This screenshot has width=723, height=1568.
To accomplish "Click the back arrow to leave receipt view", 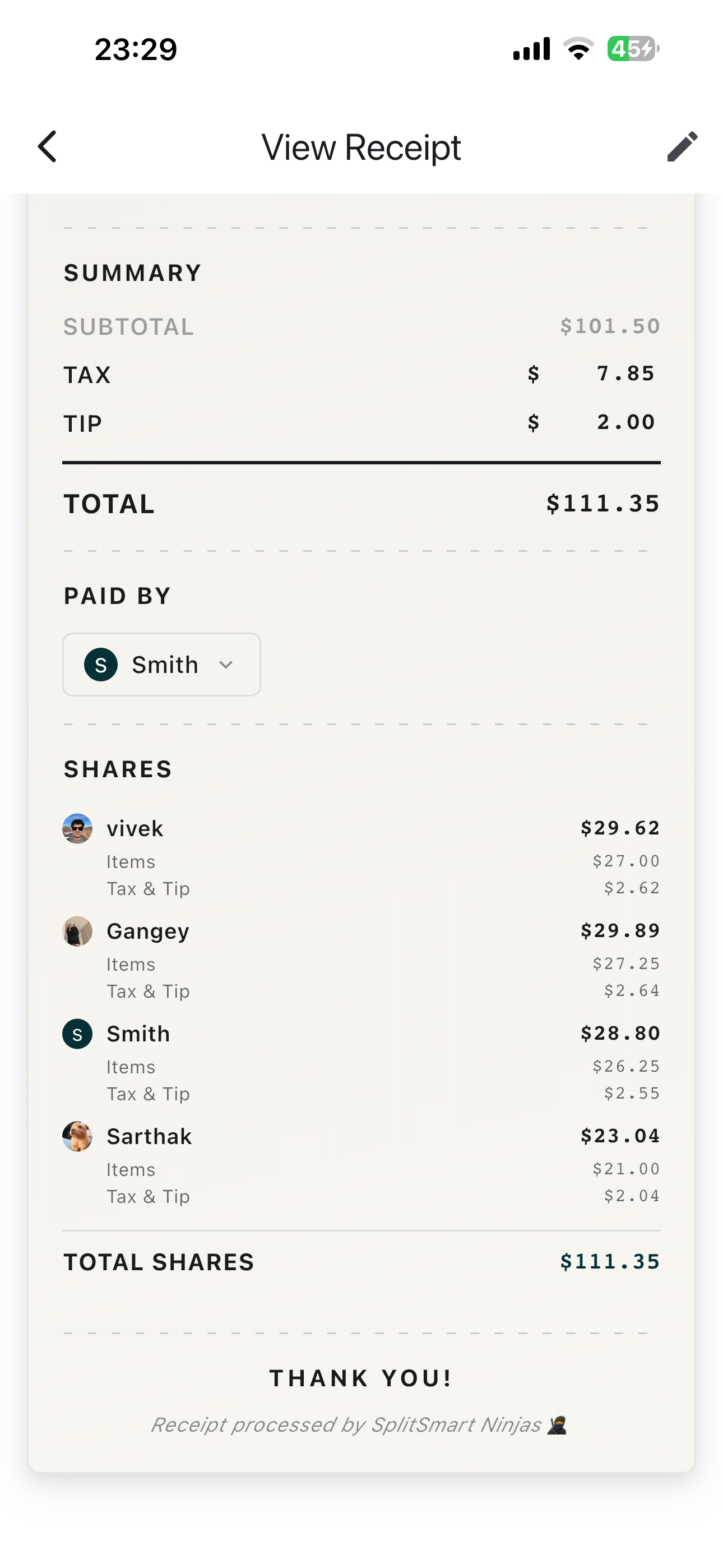I will (48, 146).
